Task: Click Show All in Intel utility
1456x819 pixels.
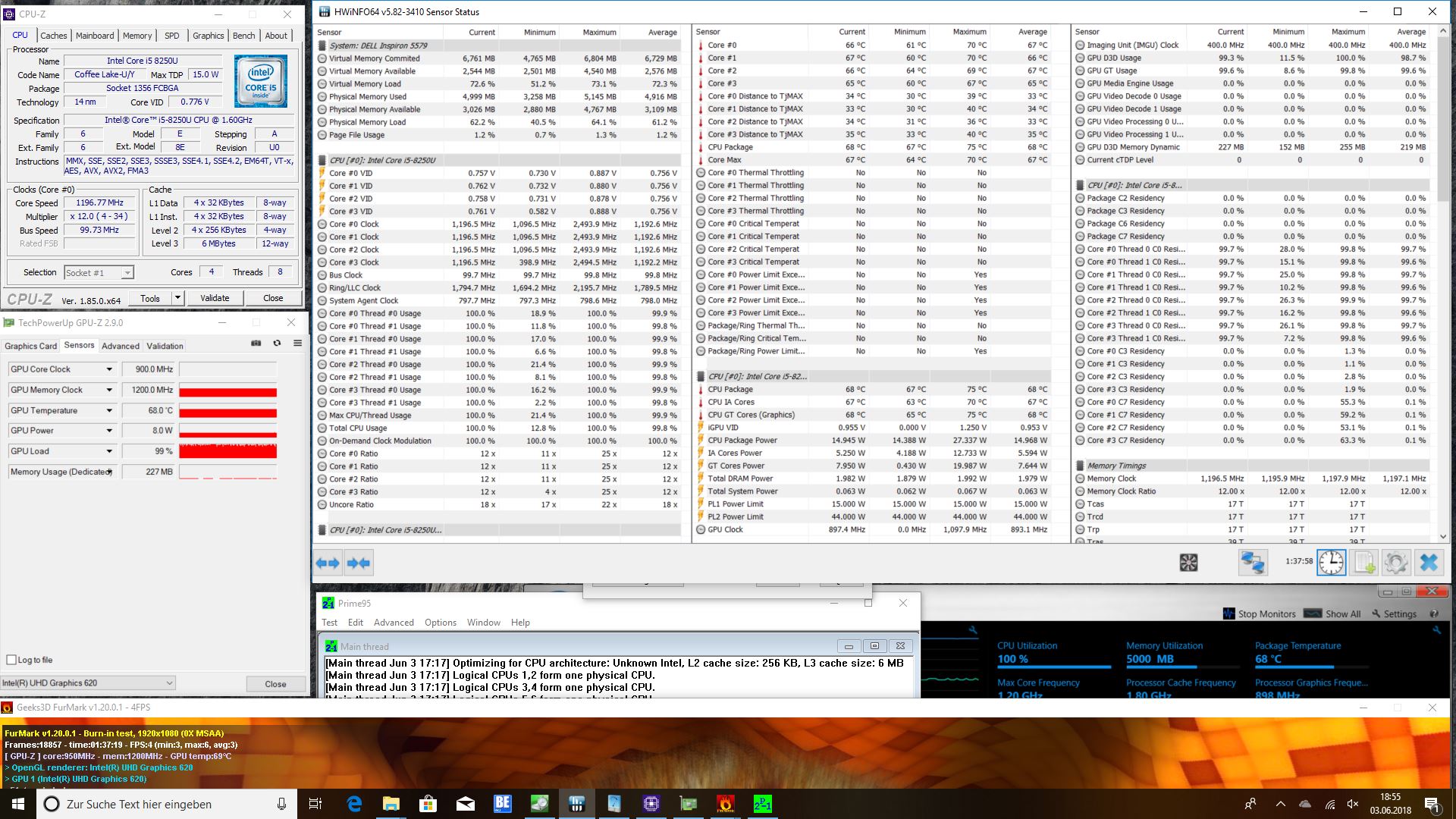Action: [x=1334, y=613]
